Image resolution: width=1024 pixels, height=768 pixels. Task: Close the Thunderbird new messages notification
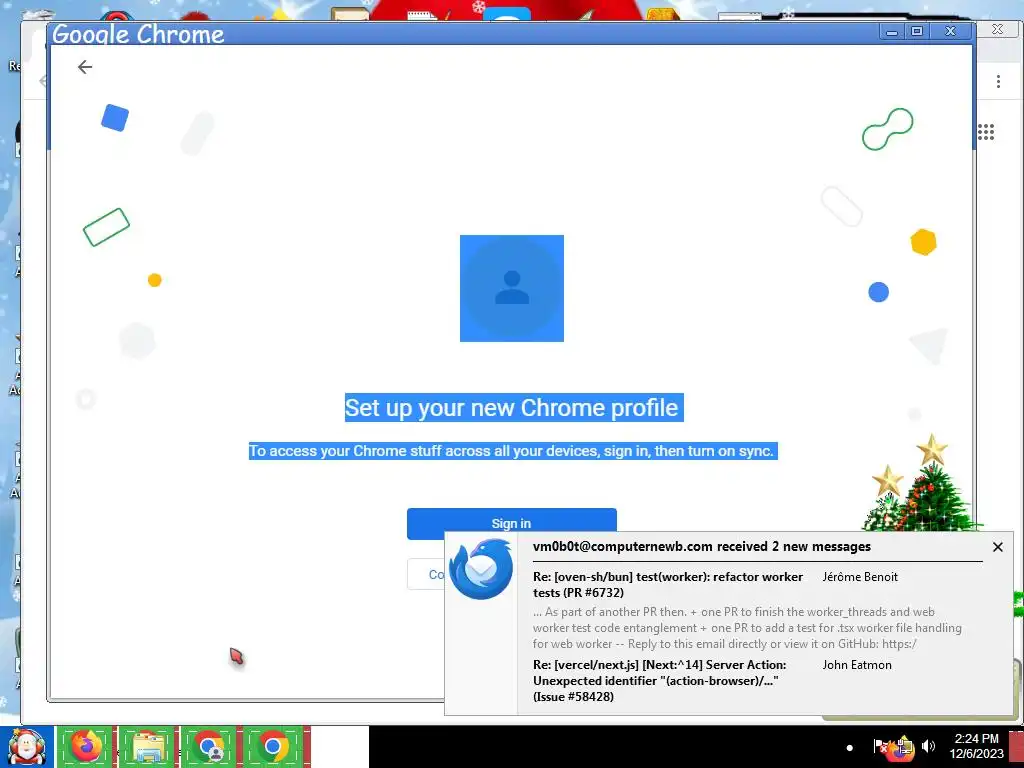pyautogui.click(x=997, y=547)
